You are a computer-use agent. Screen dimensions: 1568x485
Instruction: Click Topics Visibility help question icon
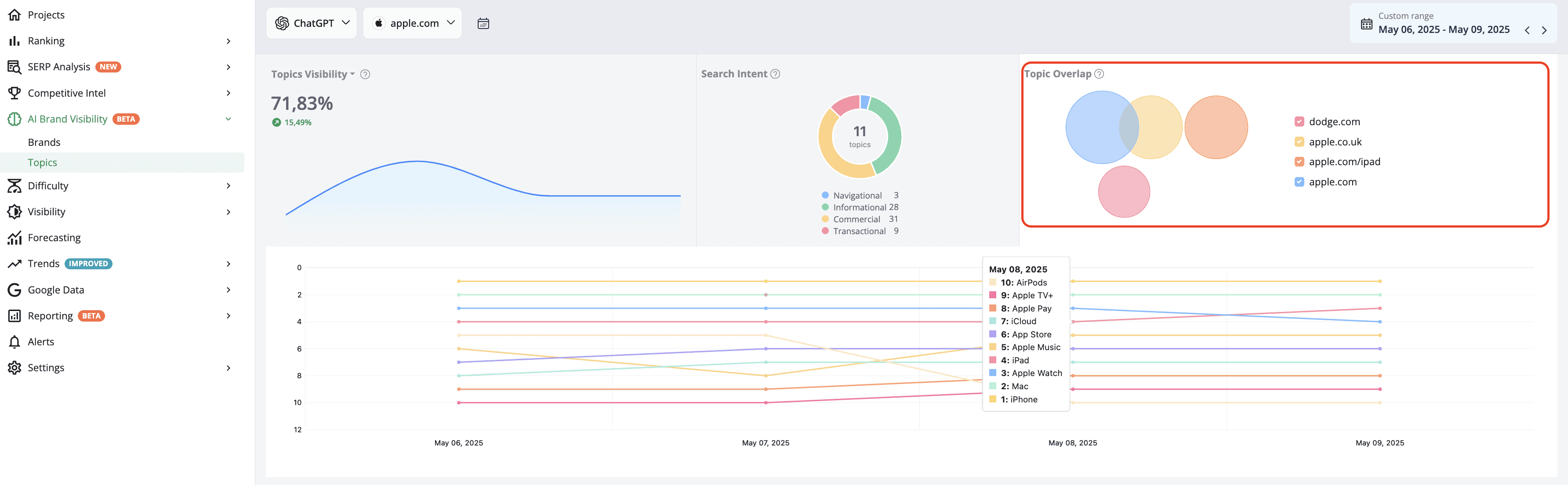tap(365, 74)
